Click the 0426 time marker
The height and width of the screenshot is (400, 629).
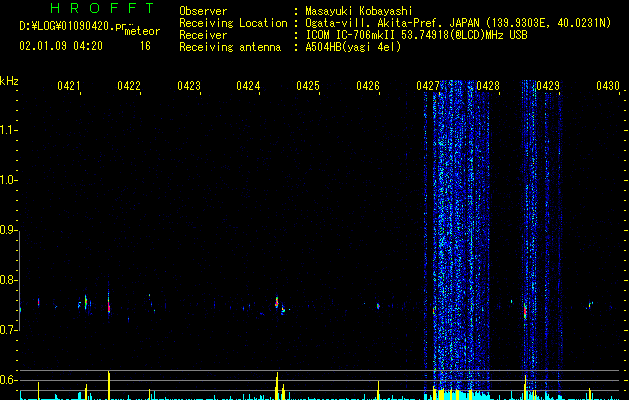[x=368, y=85]
